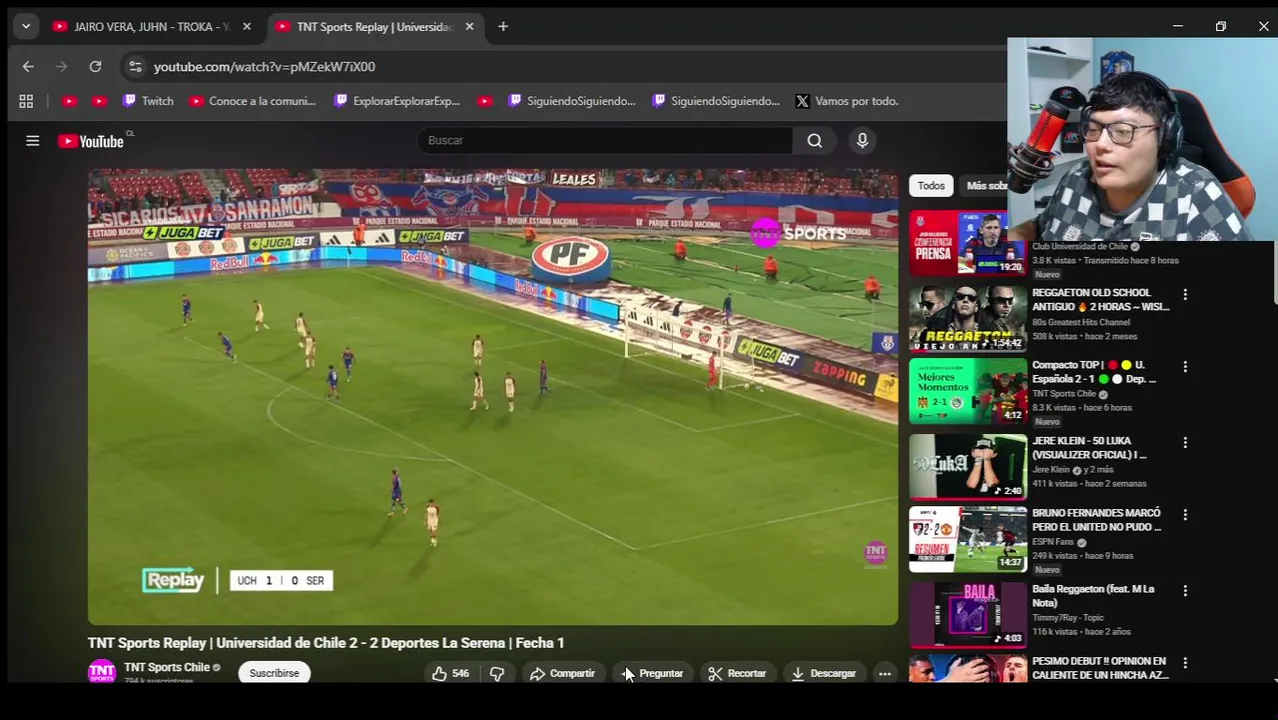Image resolution: width=1278 pixels, height=720 pixels.
Task: Open options for REGGAETON OLD SCHOOL video
Action: (1185, 295)
